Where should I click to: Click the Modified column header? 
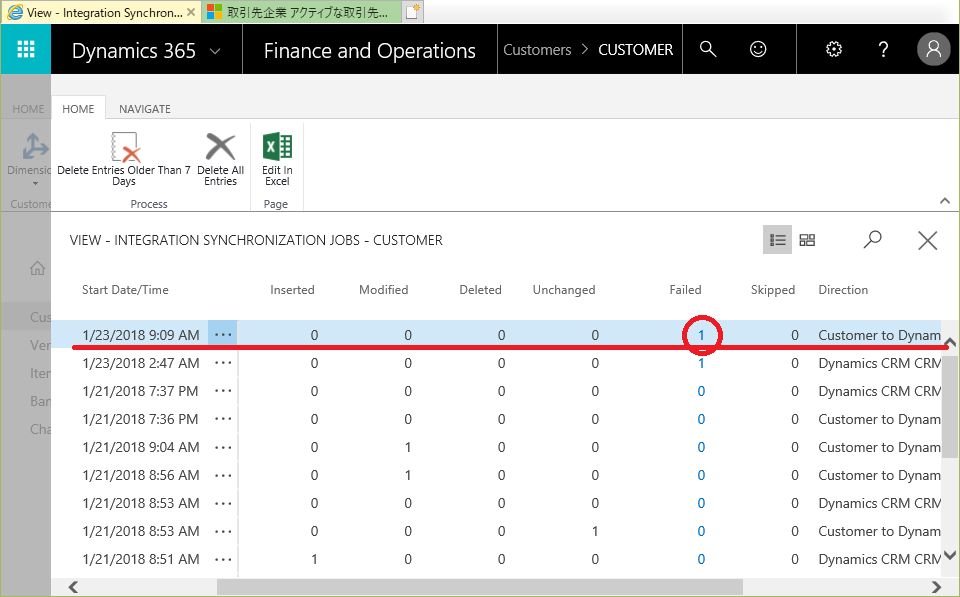tap(383, 290)
